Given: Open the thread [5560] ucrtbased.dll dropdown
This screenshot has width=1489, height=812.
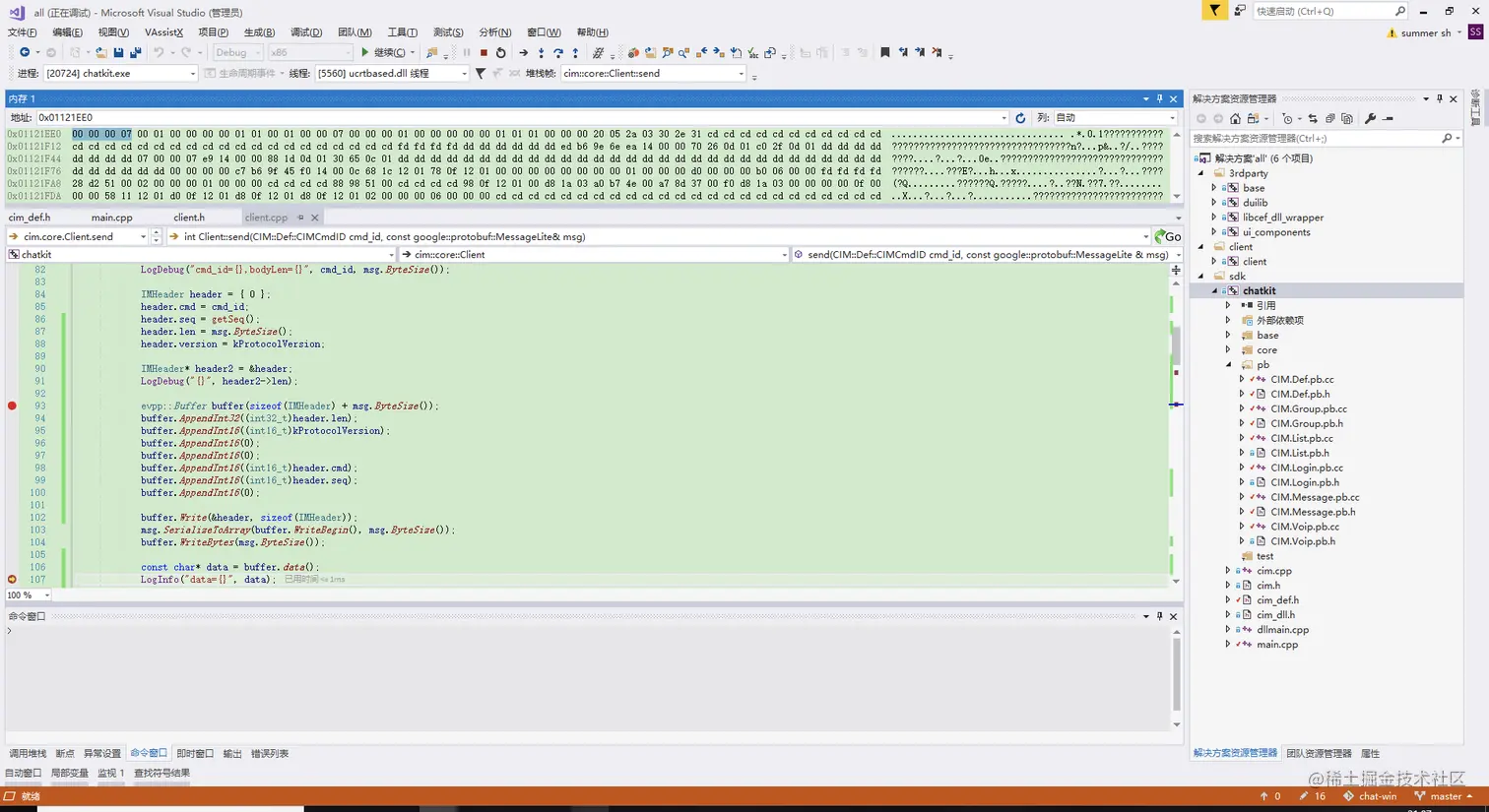Looking at the screenshot, I should (x=392, y=74).
